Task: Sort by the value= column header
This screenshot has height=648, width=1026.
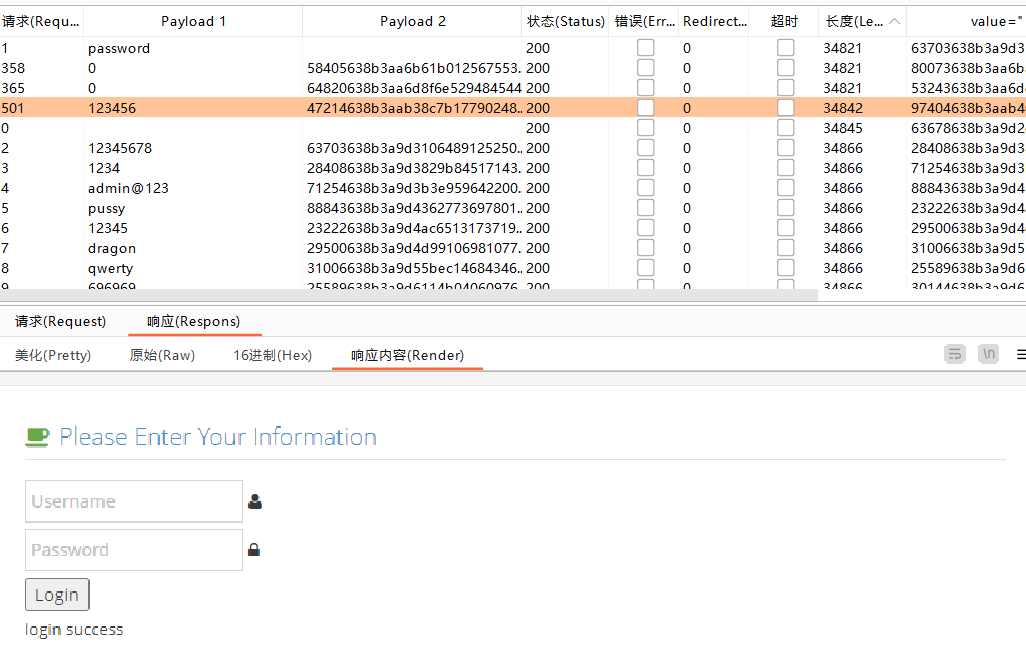Action: [967, 22]
